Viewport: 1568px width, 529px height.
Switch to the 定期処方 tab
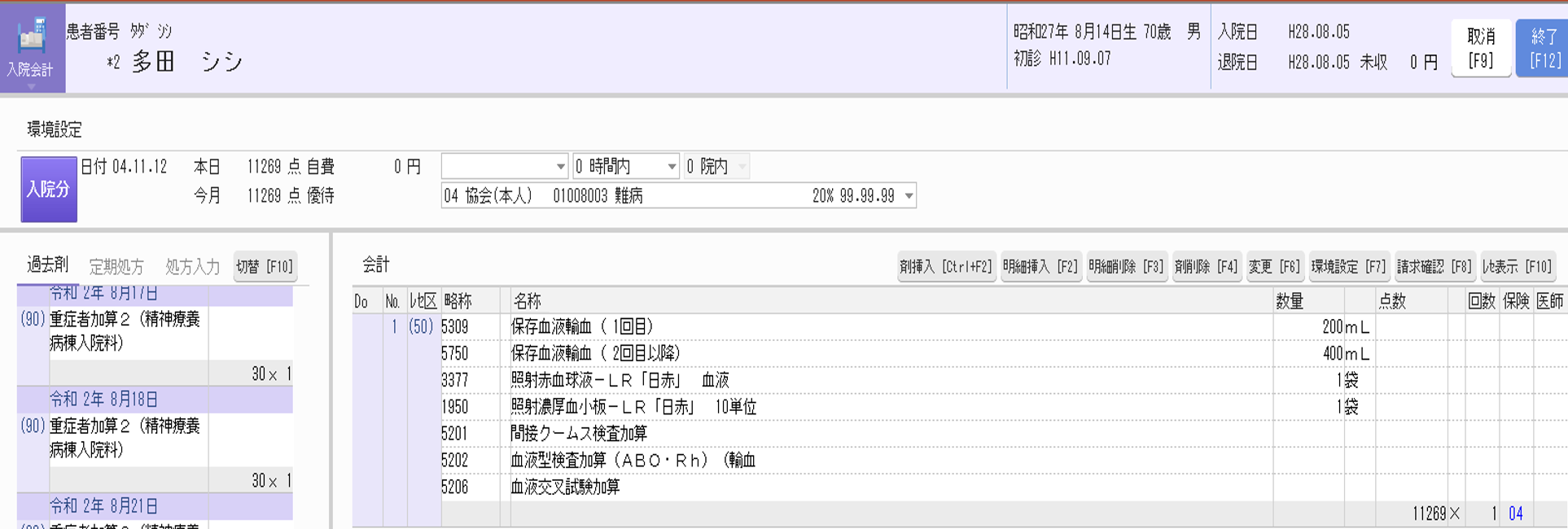(116, 267)
